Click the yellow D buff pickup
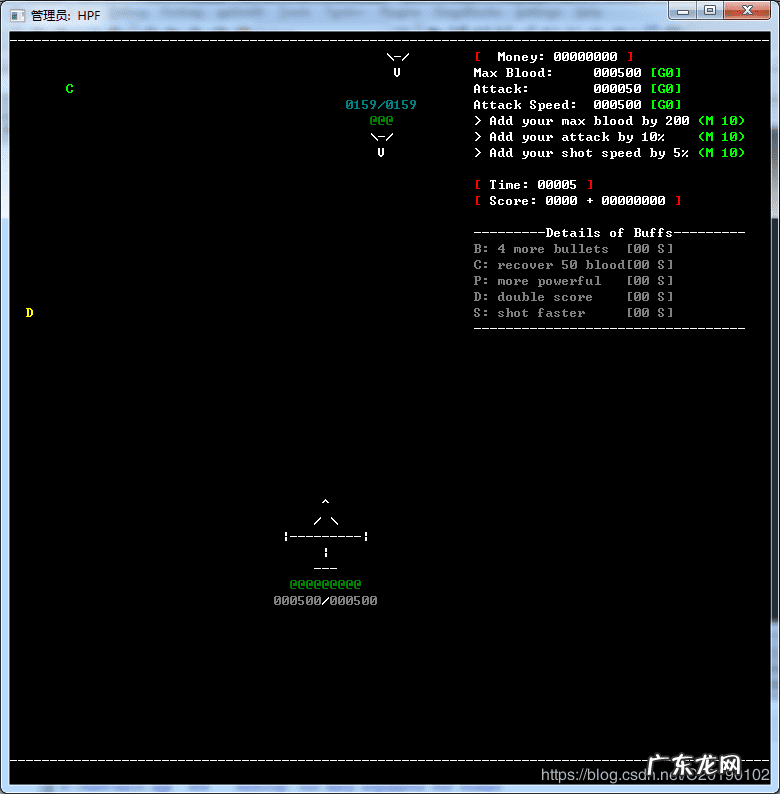Screen dimensions: 780x794 29,312
